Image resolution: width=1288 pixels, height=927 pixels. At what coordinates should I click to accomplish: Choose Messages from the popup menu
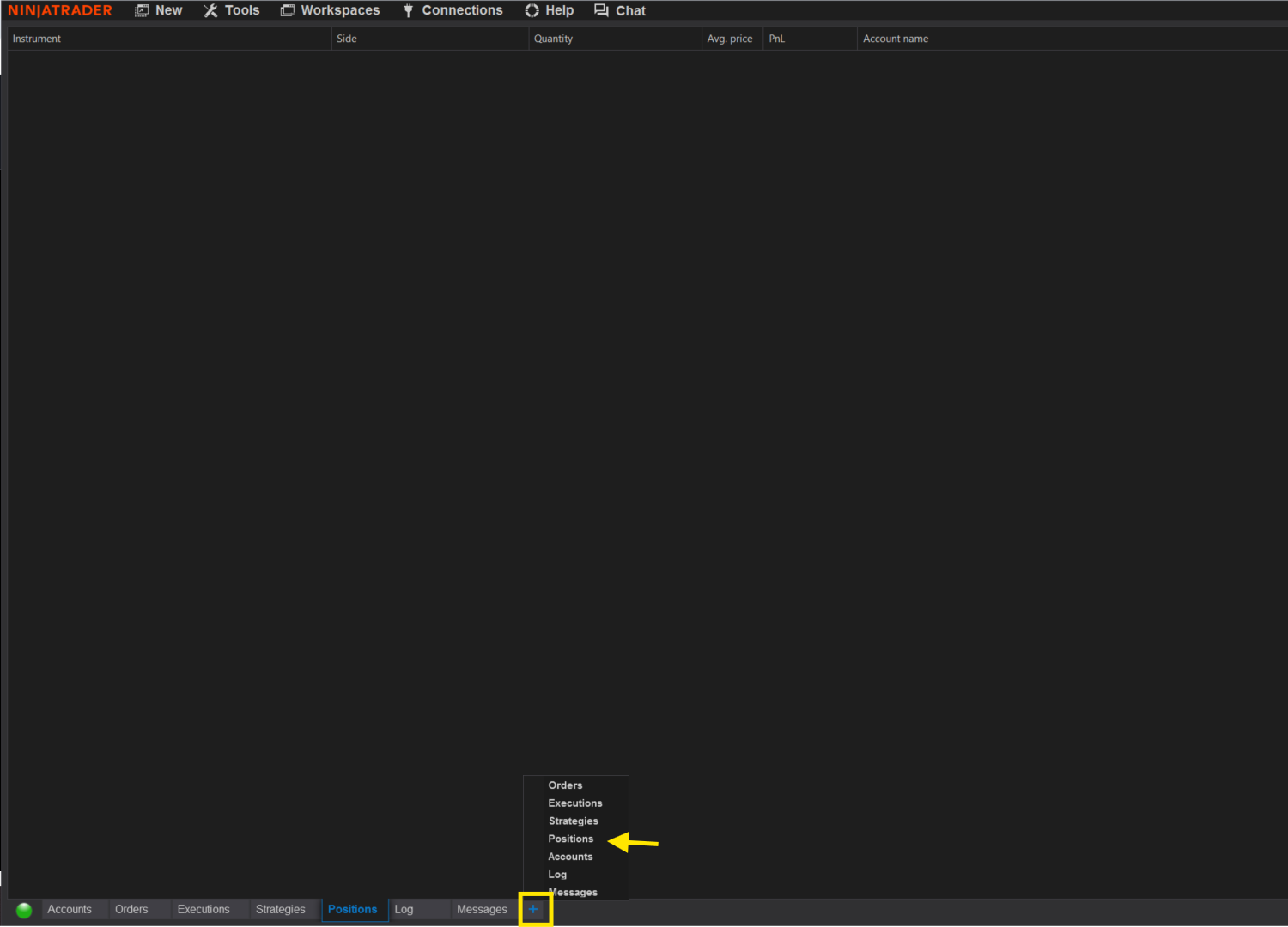[576, 892]
